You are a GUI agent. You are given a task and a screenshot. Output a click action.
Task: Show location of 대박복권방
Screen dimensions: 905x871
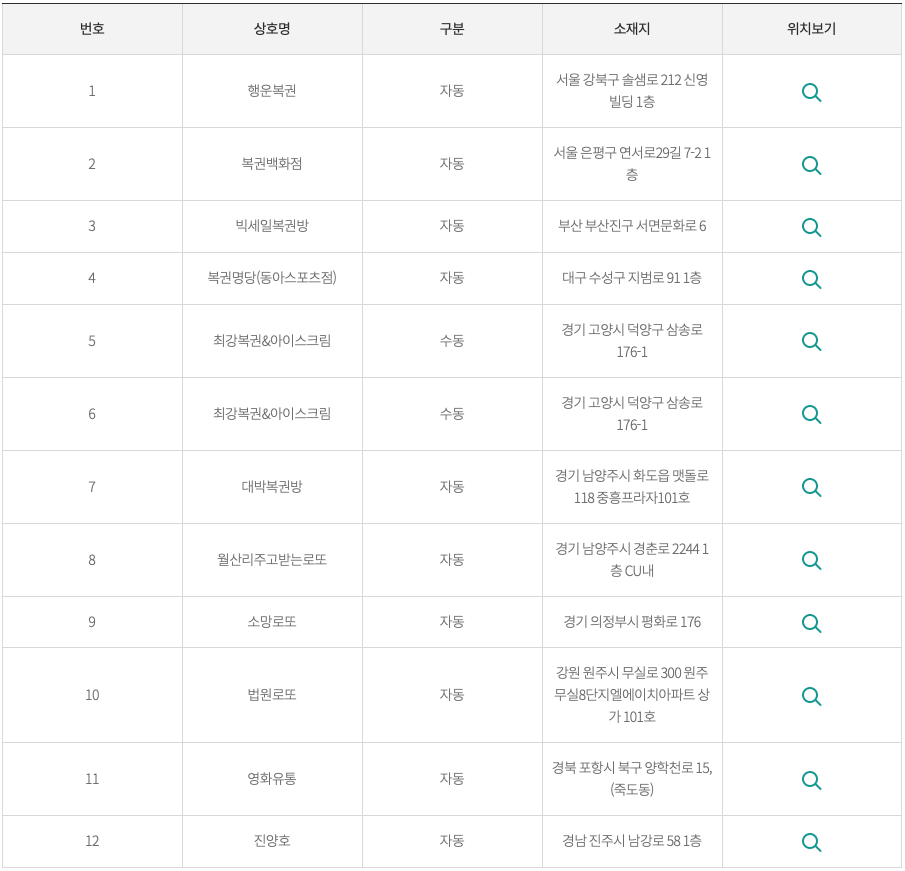point(811,488)
